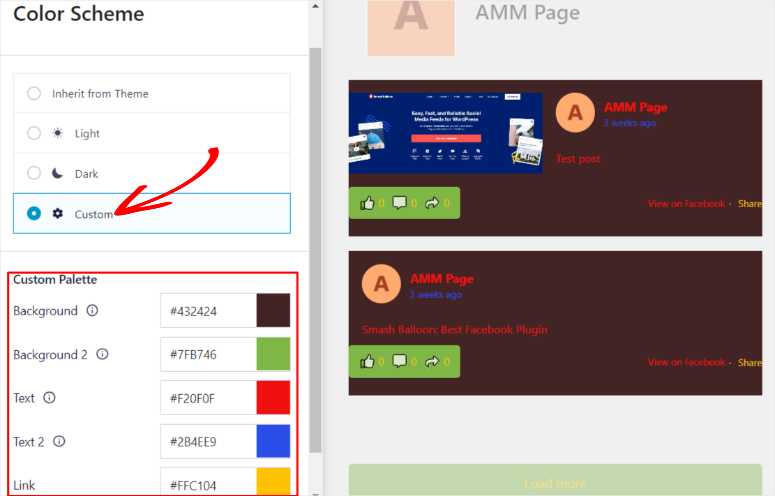Open View on Facebook link in Smash Balloon post

[686, 362]
